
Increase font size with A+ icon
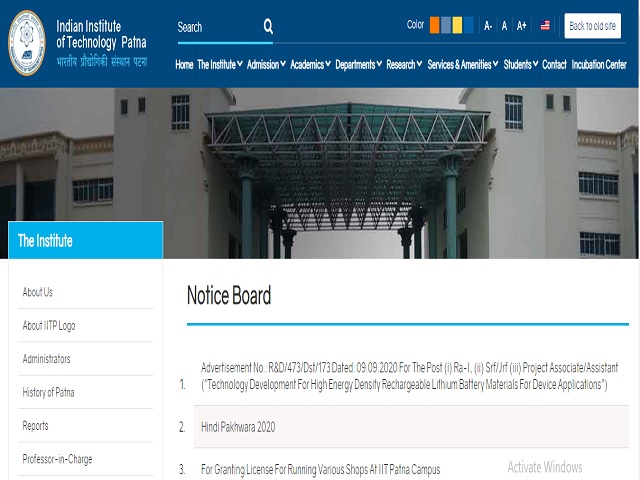(x=521, y=26)
